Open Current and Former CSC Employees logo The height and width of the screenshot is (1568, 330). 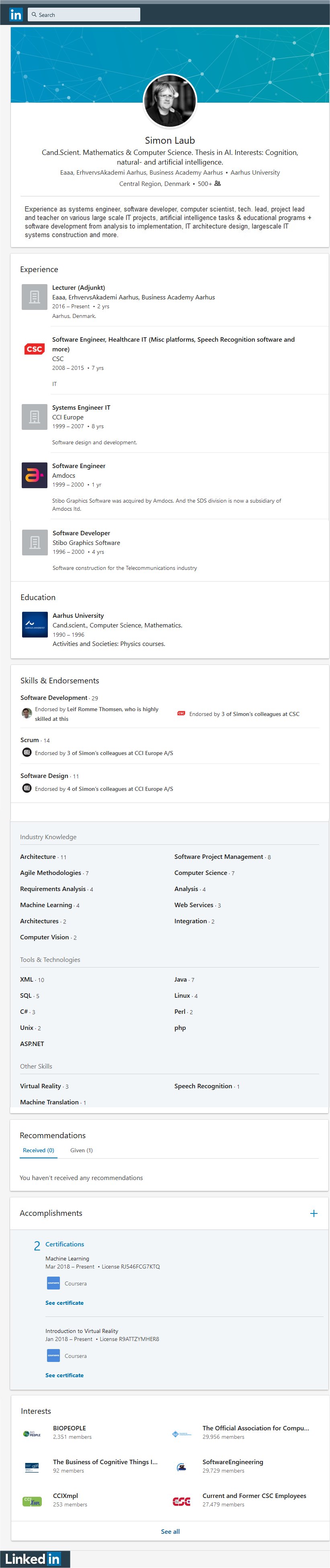point(182,1501)
